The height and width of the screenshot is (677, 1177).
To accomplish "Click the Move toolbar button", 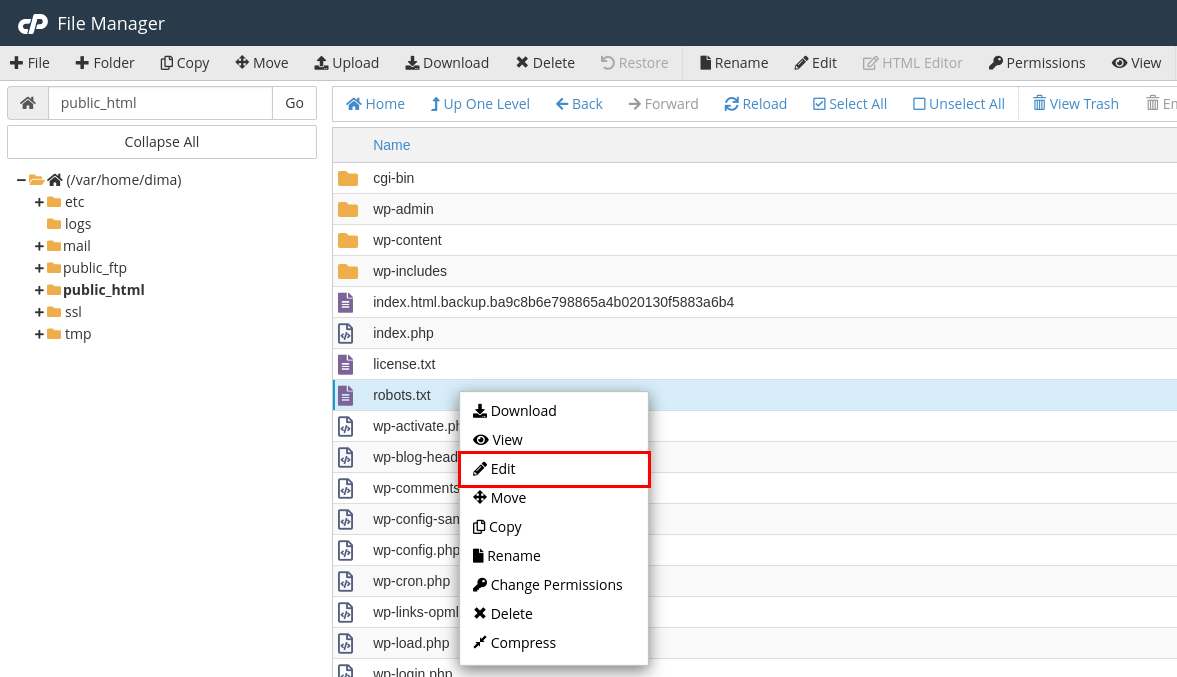I will (x=262, y=63).
